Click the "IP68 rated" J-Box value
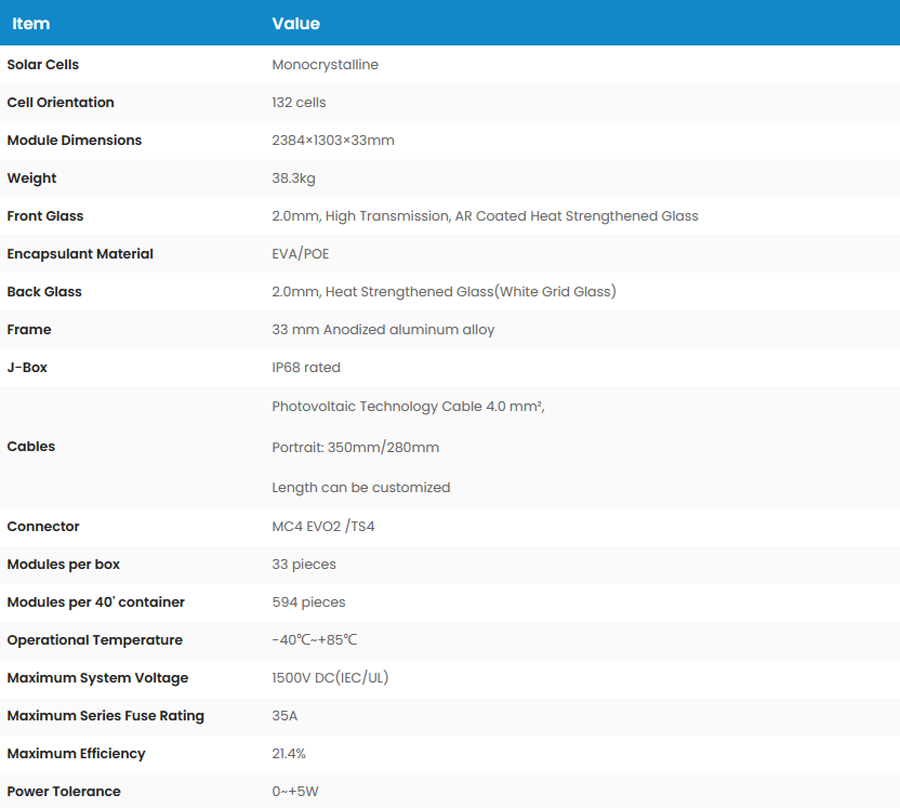Viewport: 900px width, 808px height. point(306,368)
